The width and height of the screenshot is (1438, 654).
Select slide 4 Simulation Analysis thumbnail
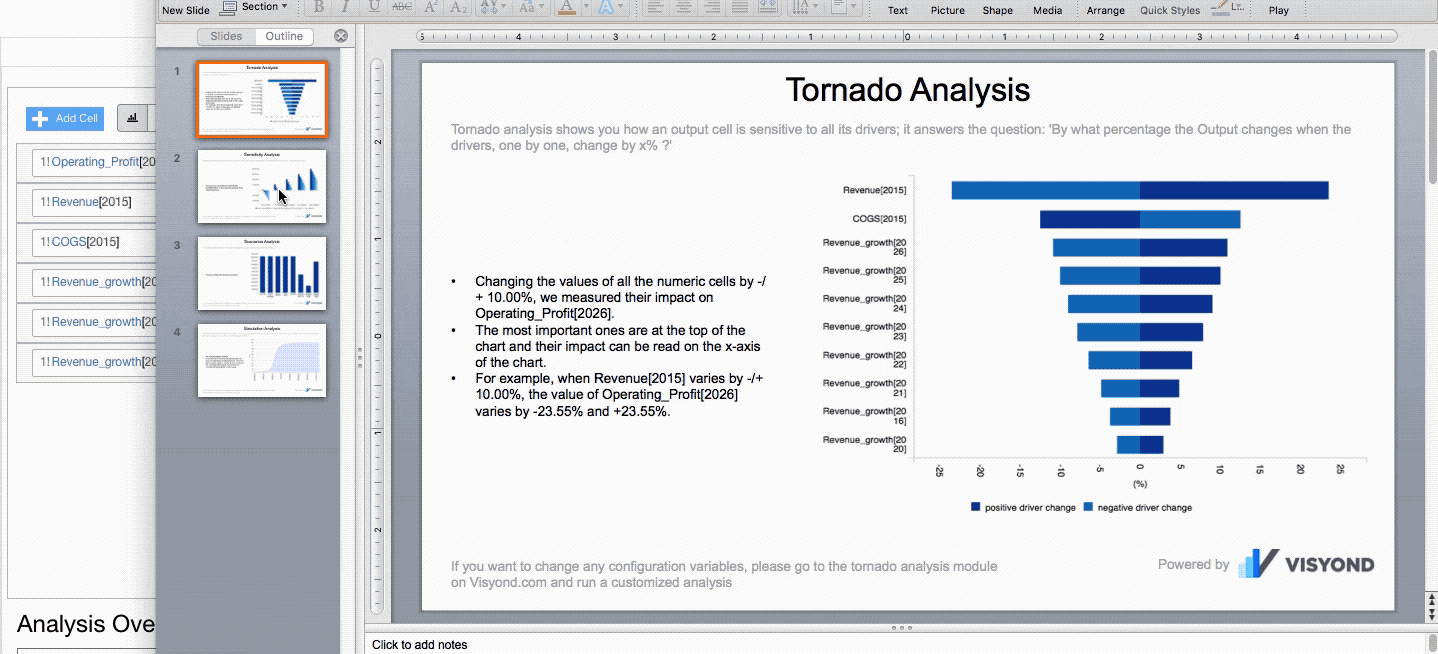pyautogui.click(x=262, y=360)
